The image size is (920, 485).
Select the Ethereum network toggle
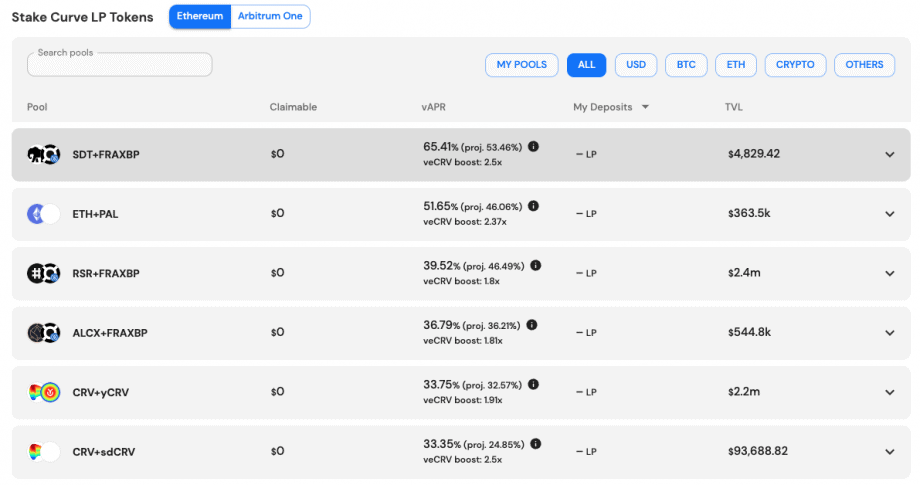200,16
